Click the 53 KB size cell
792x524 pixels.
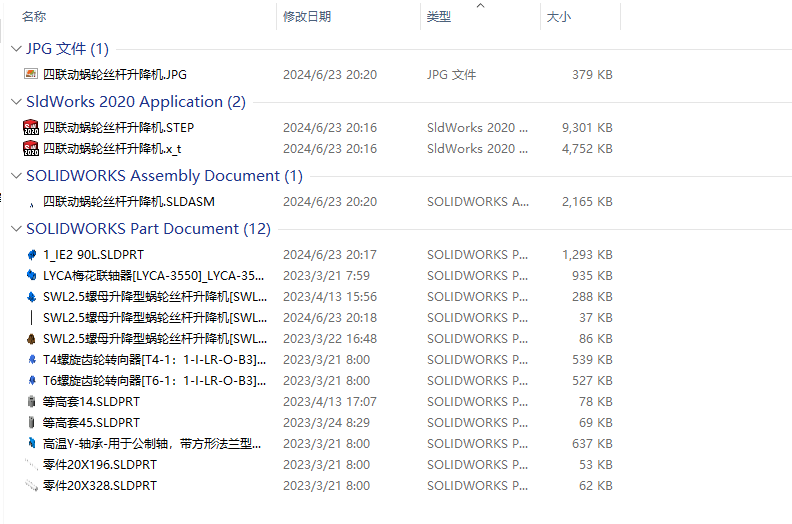click(x=596, y=464)
